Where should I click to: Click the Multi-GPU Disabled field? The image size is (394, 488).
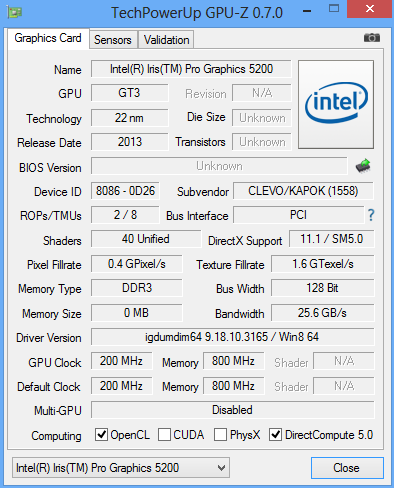[x=232, y=410]
